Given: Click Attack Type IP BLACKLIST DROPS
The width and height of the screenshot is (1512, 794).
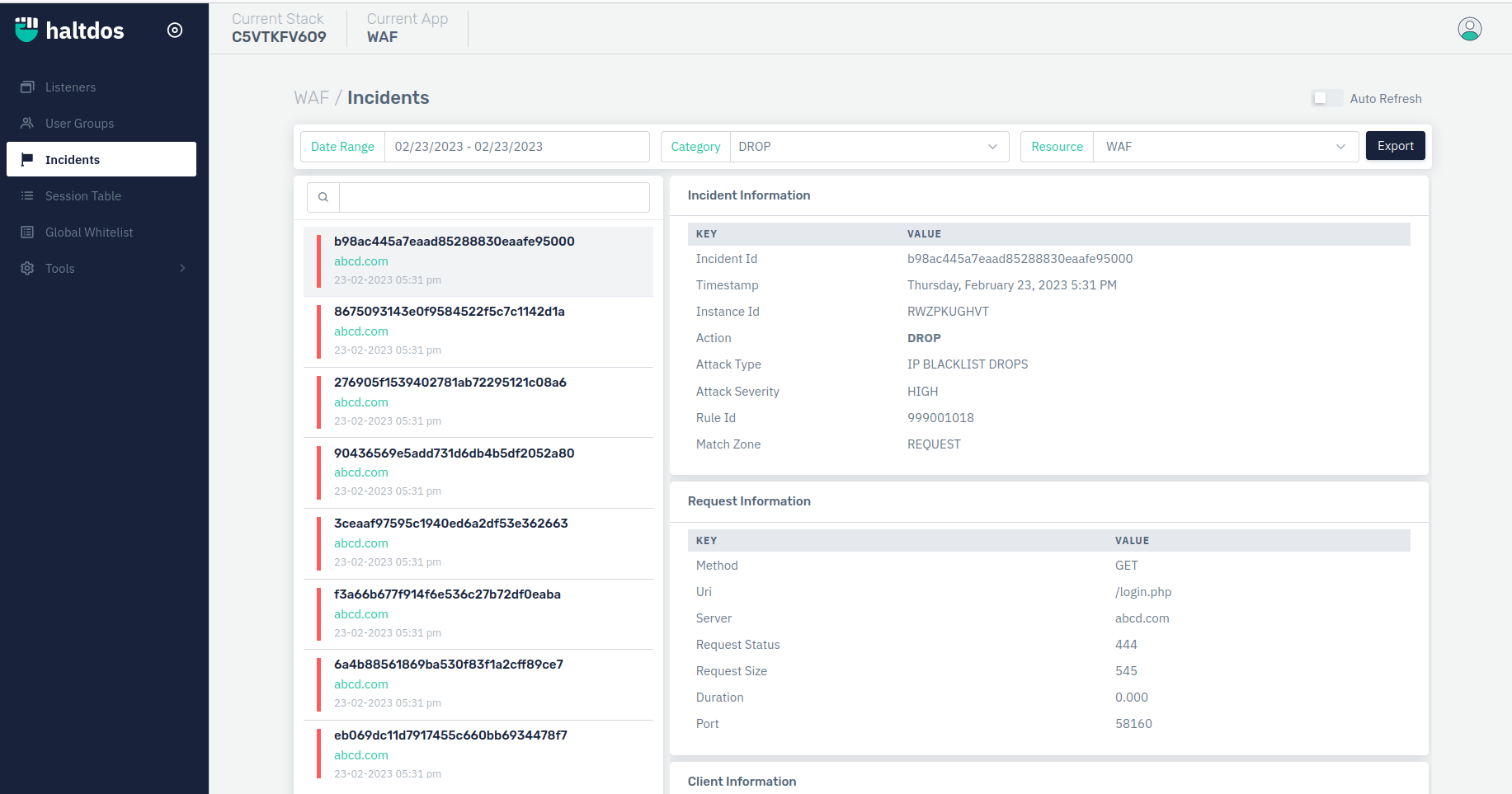Looking at the screenshot, I should (x=968, y=364).
